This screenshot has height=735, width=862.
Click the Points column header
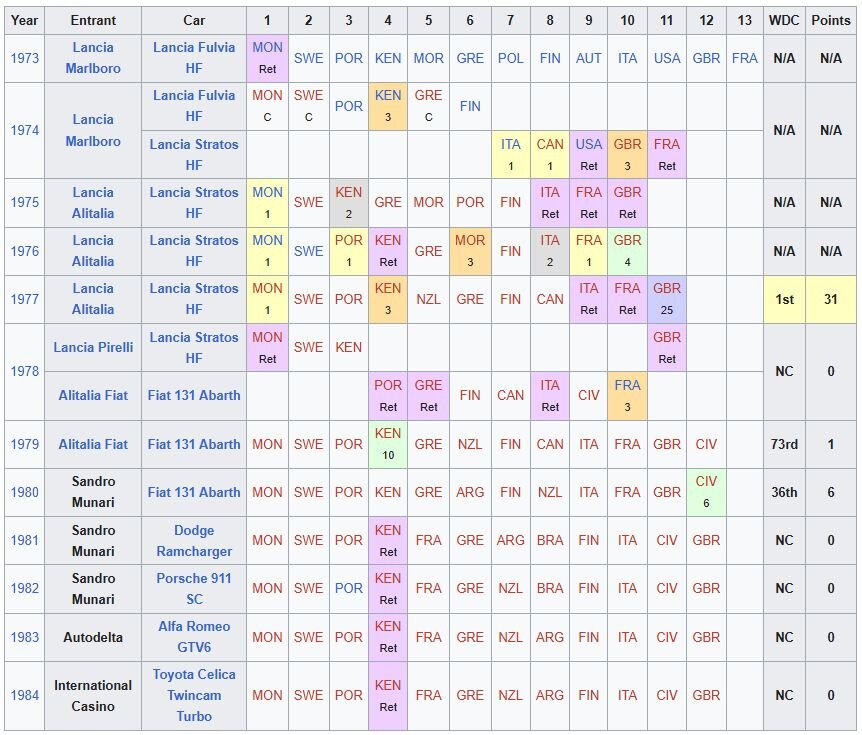830,20
